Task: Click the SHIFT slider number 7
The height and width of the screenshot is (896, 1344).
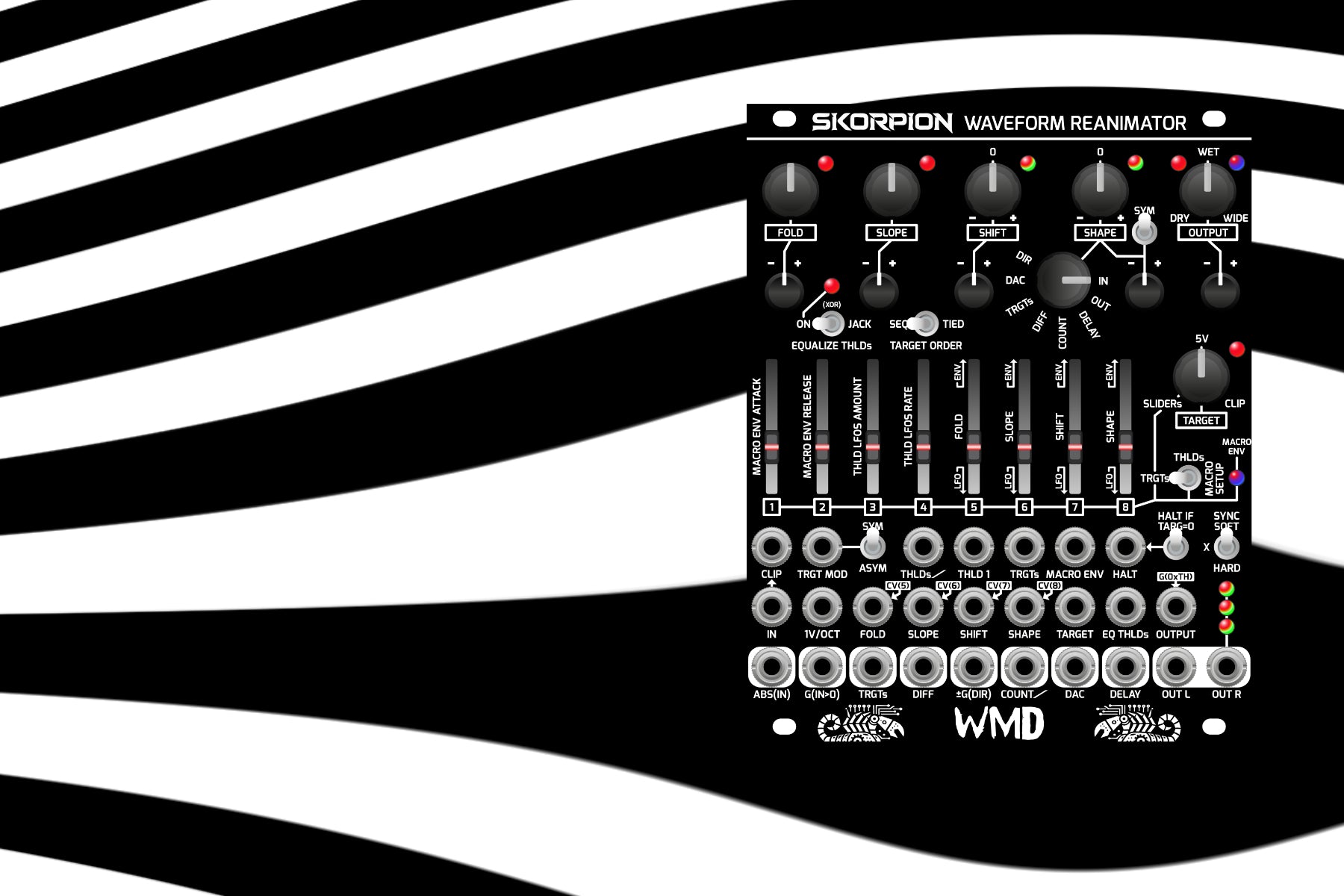Action: [x=1074, y=426]
